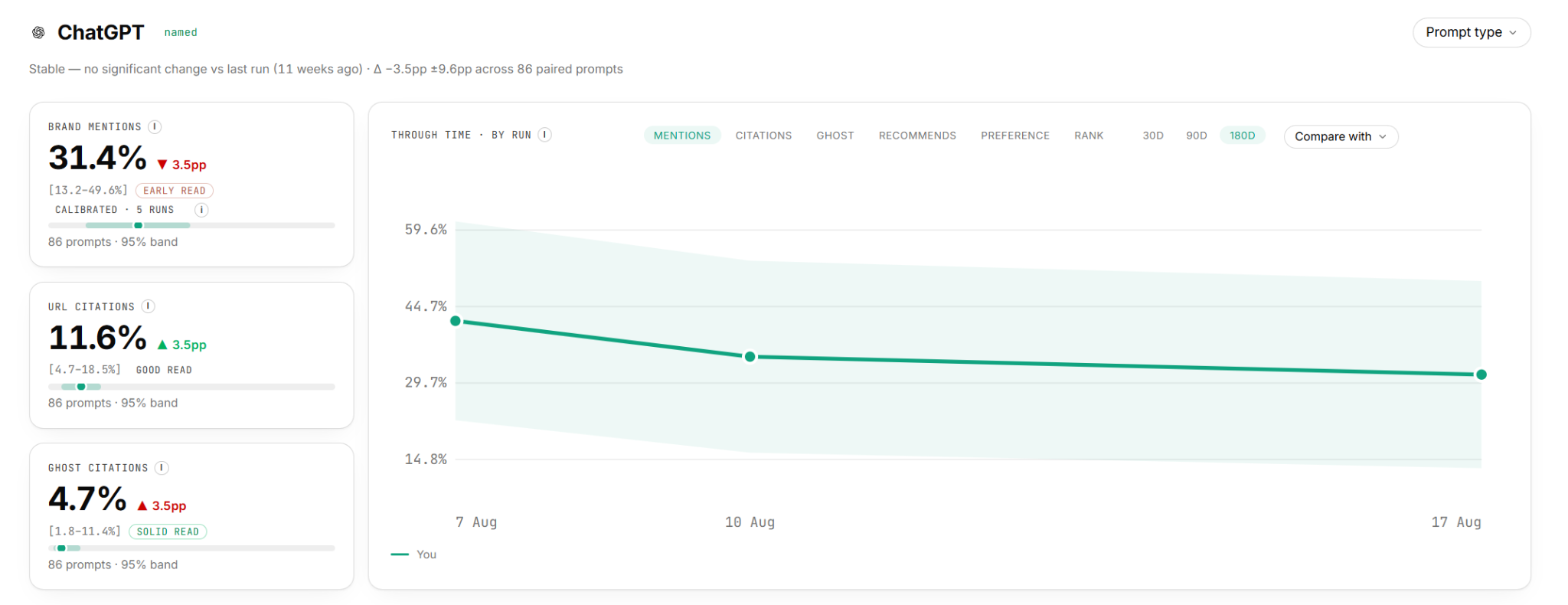Switch to the Citations chart tab
This screenshot has height=605, width=1568.
click(763, 136)
